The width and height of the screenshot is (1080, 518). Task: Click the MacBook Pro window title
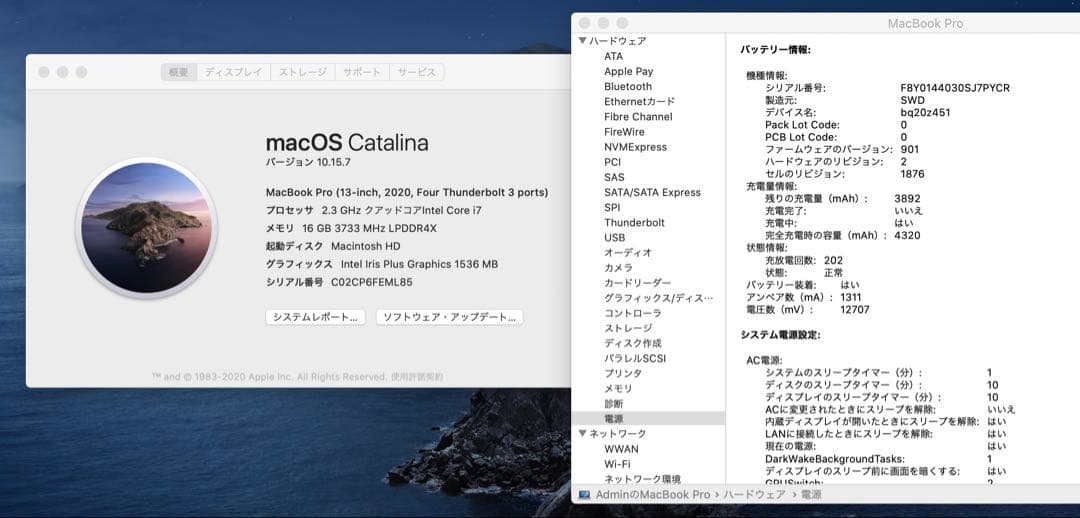(925, 23)
